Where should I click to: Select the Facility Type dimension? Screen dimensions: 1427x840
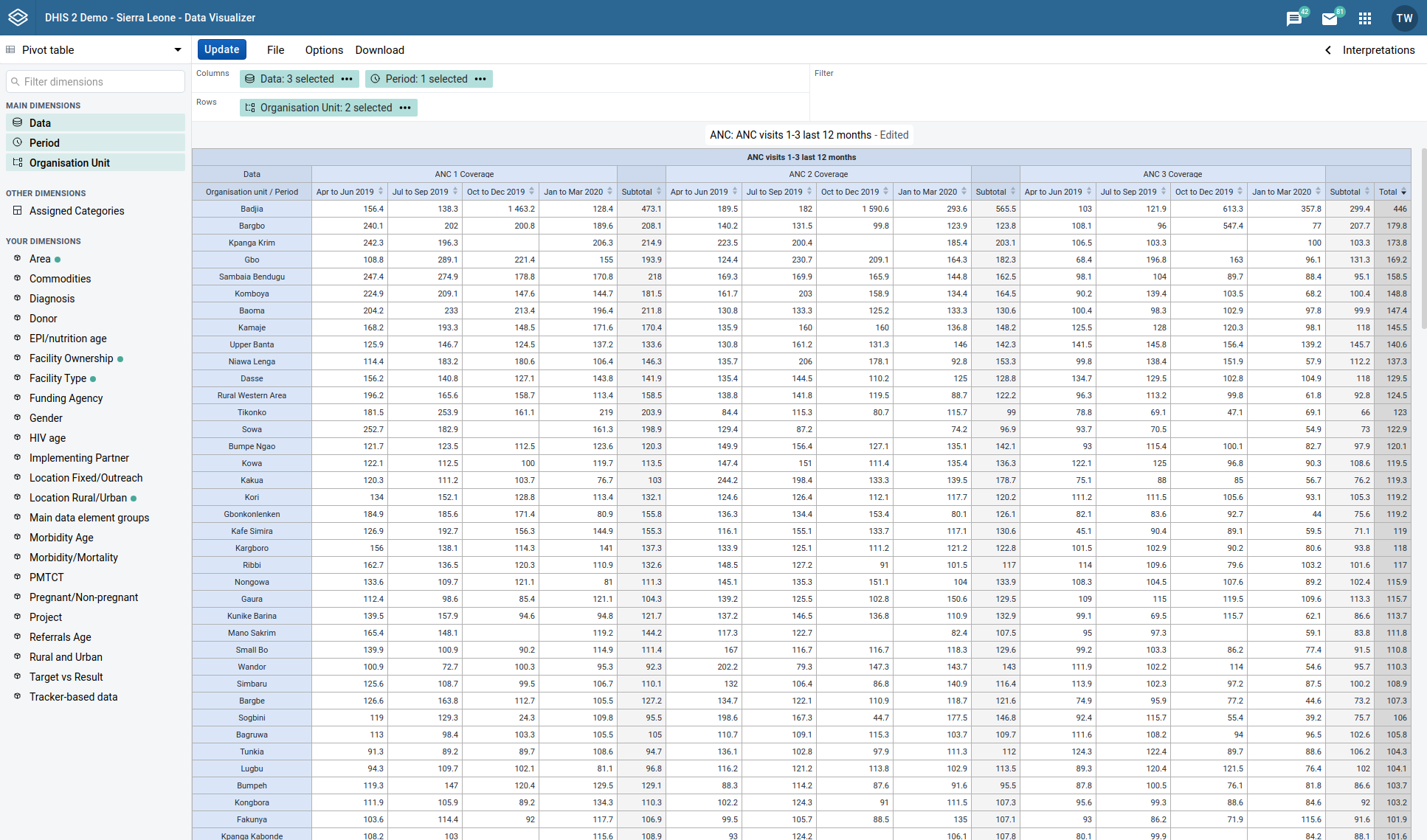click(58, 378)
